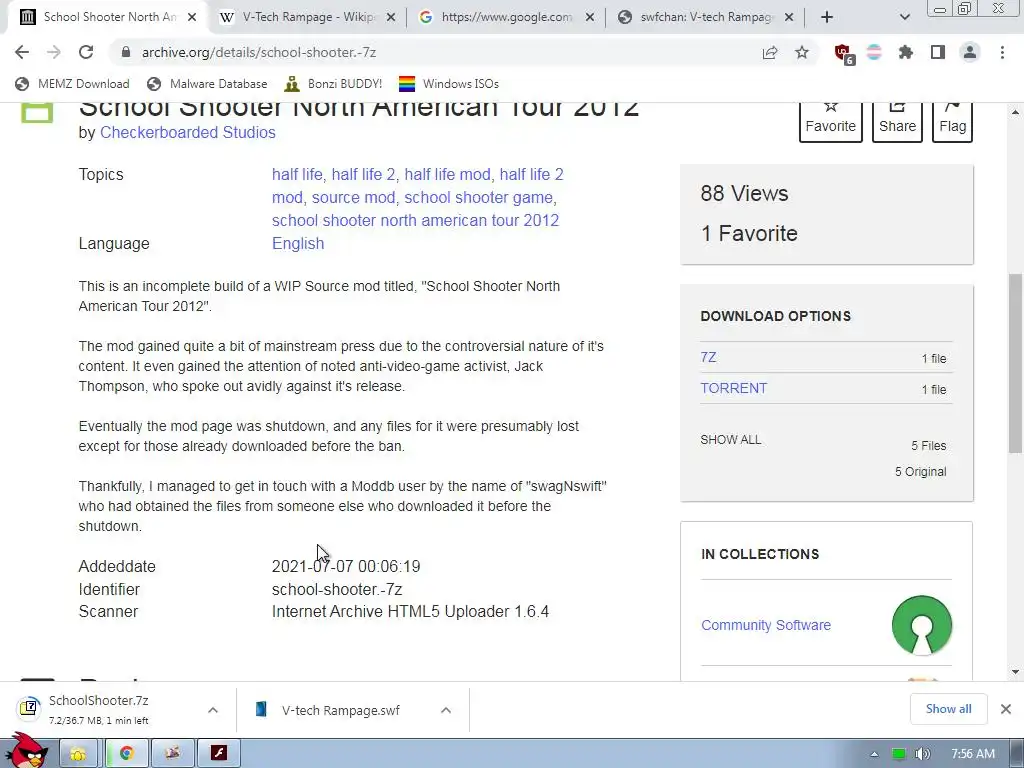Open the volume speaker tray icon
Screen dimensions: 1024x768
[922, 754]
